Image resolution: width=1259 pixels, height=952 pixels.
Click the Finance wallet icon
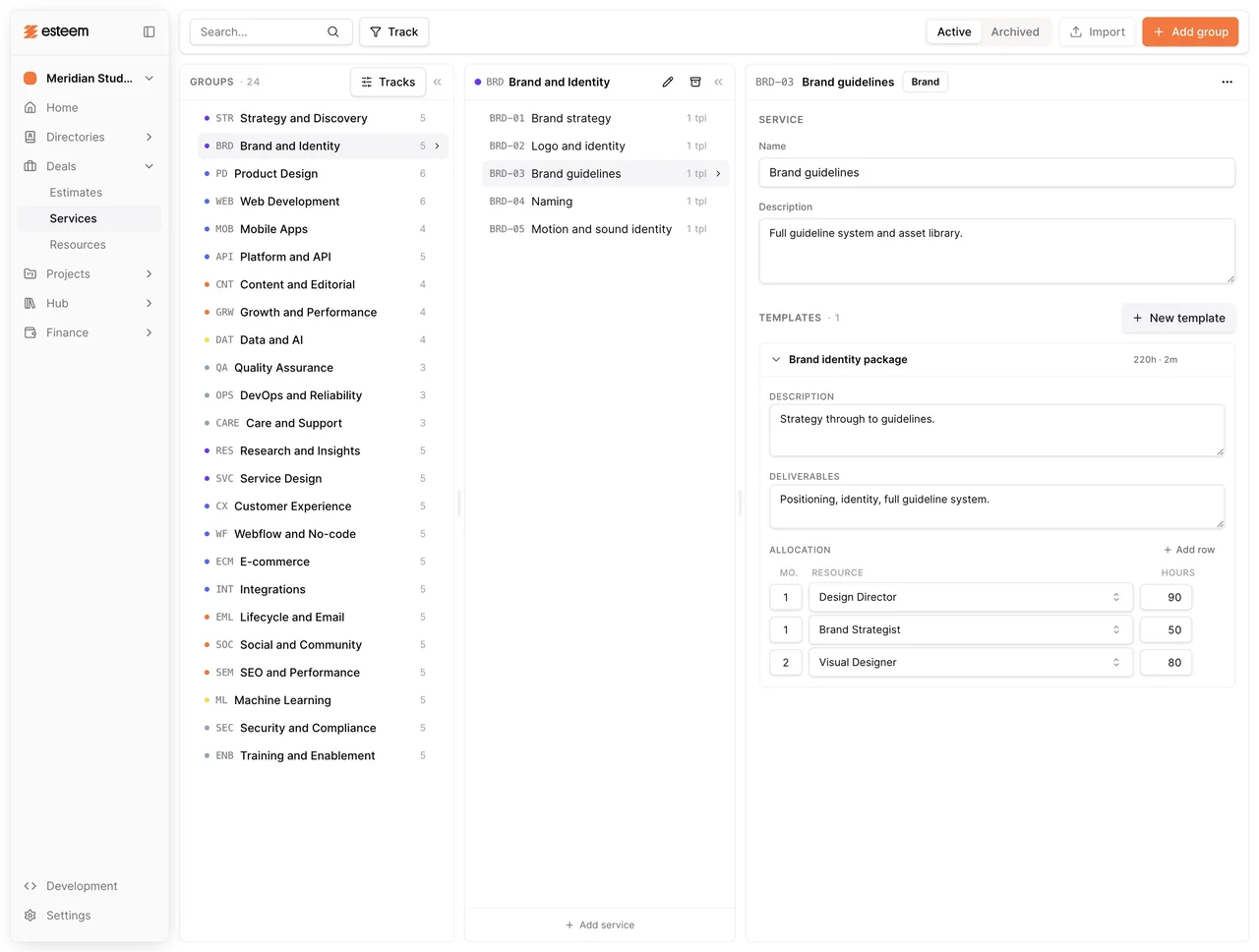pos(30,332)
